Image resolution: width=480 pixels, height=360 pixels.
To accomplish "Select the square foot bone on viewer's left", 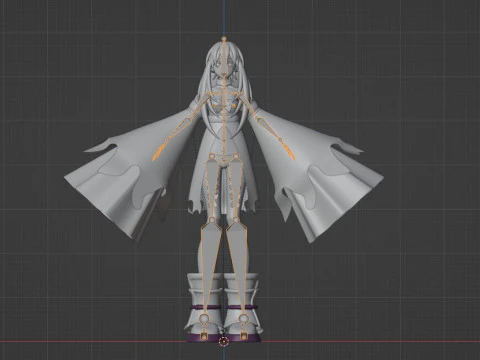I will pyautogui.click(x=203, y=336).
